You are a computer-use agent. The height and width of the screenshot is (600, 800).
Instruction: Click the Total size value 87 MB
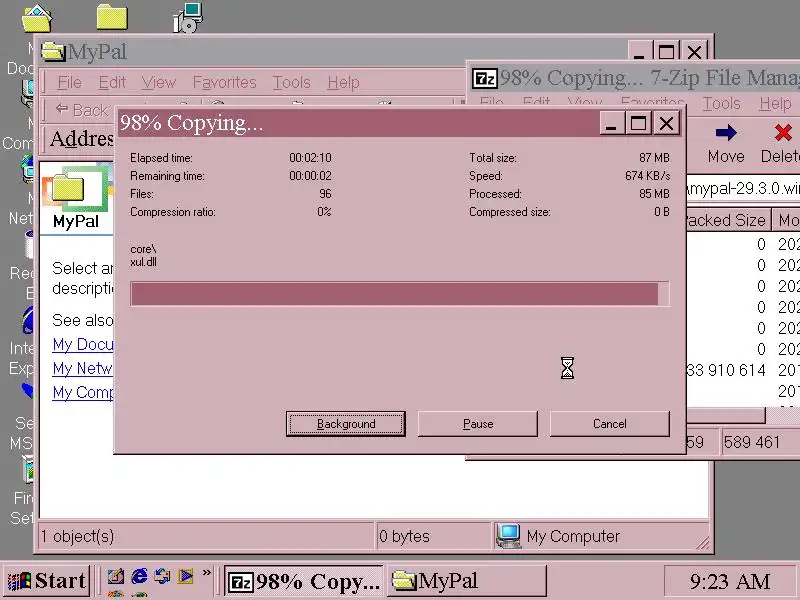[654, 158]
